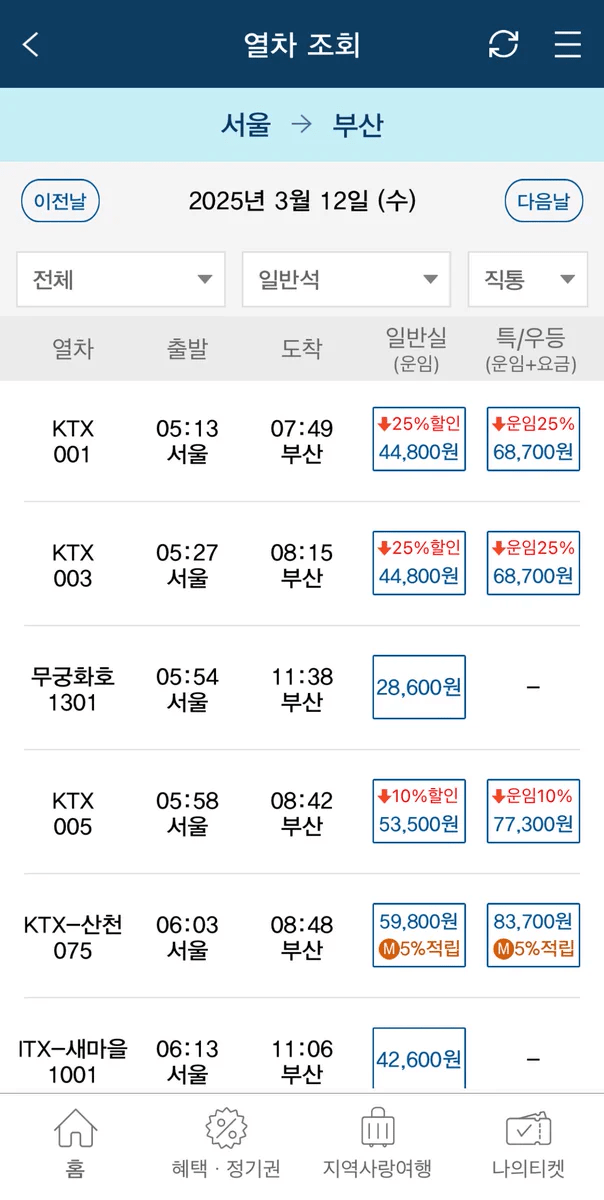Select KTX 001 standard fare 44,800원
The height and width of the screenshot is (1200, 604).
point(419,439)
